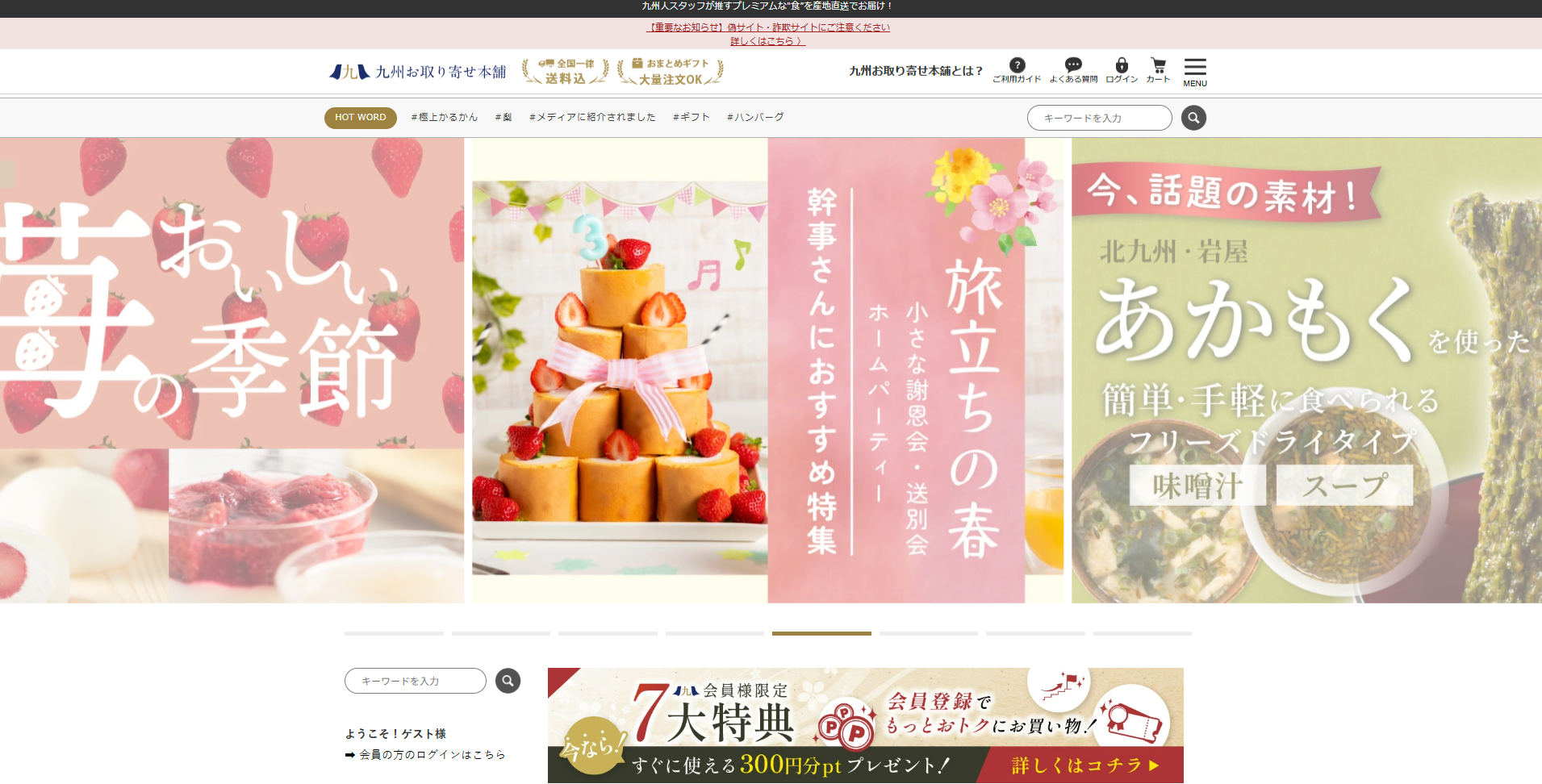Select the #極上かるかん hot word

[x=445, y=118]
